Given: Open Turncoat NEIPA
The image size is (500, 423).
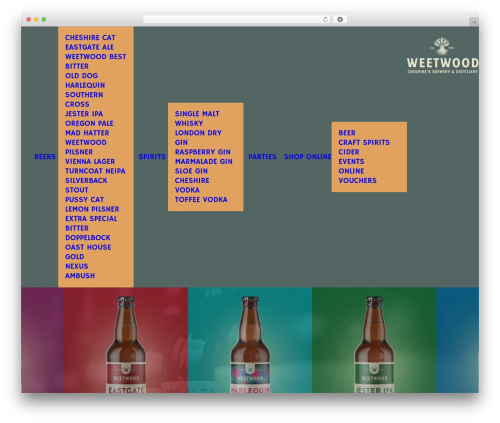Looking at the screenshot, I should click(x=95, y=171).
